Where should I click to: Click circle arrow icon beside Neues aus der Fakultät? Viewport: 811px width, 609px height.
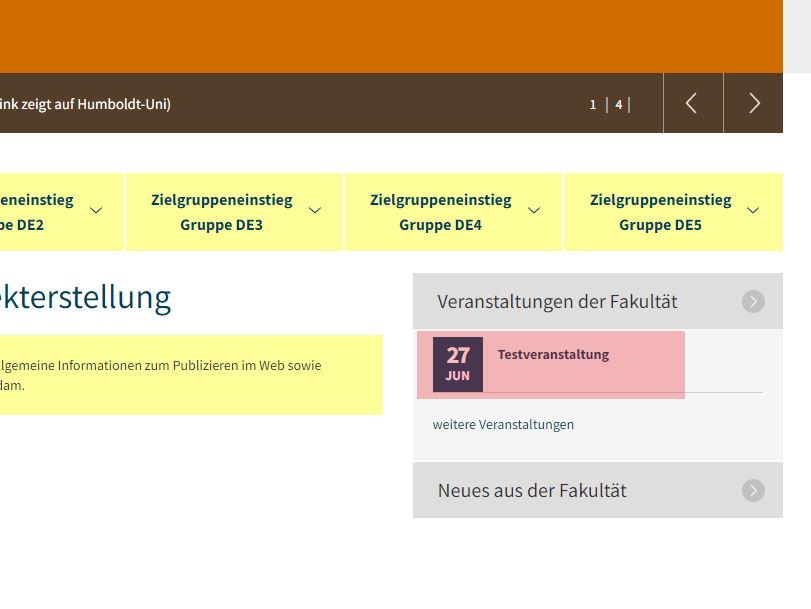(753, 490)
